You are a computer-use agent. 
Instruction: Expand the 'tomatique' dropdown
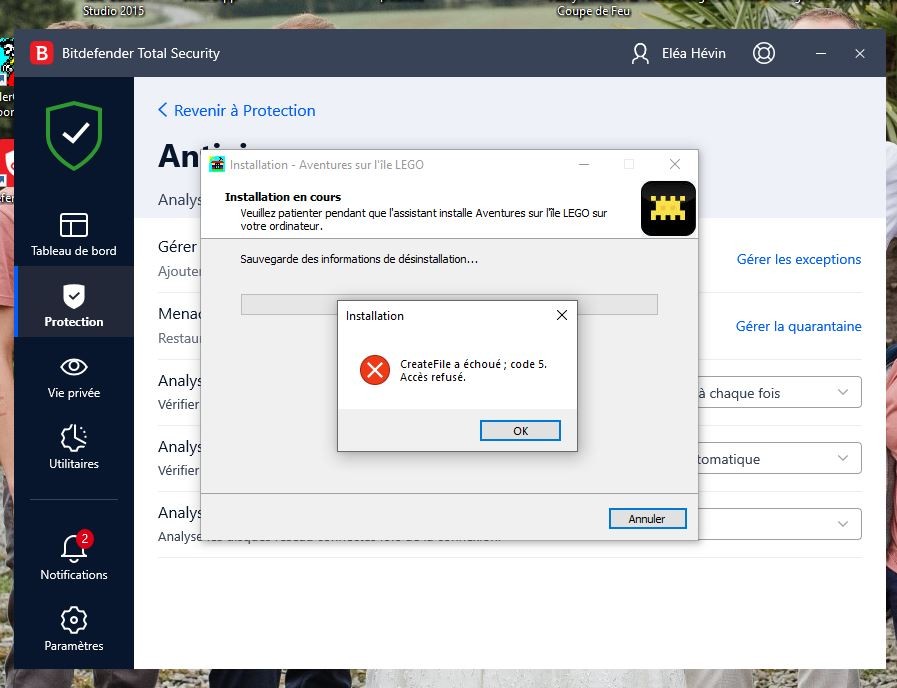pos(780,458)
